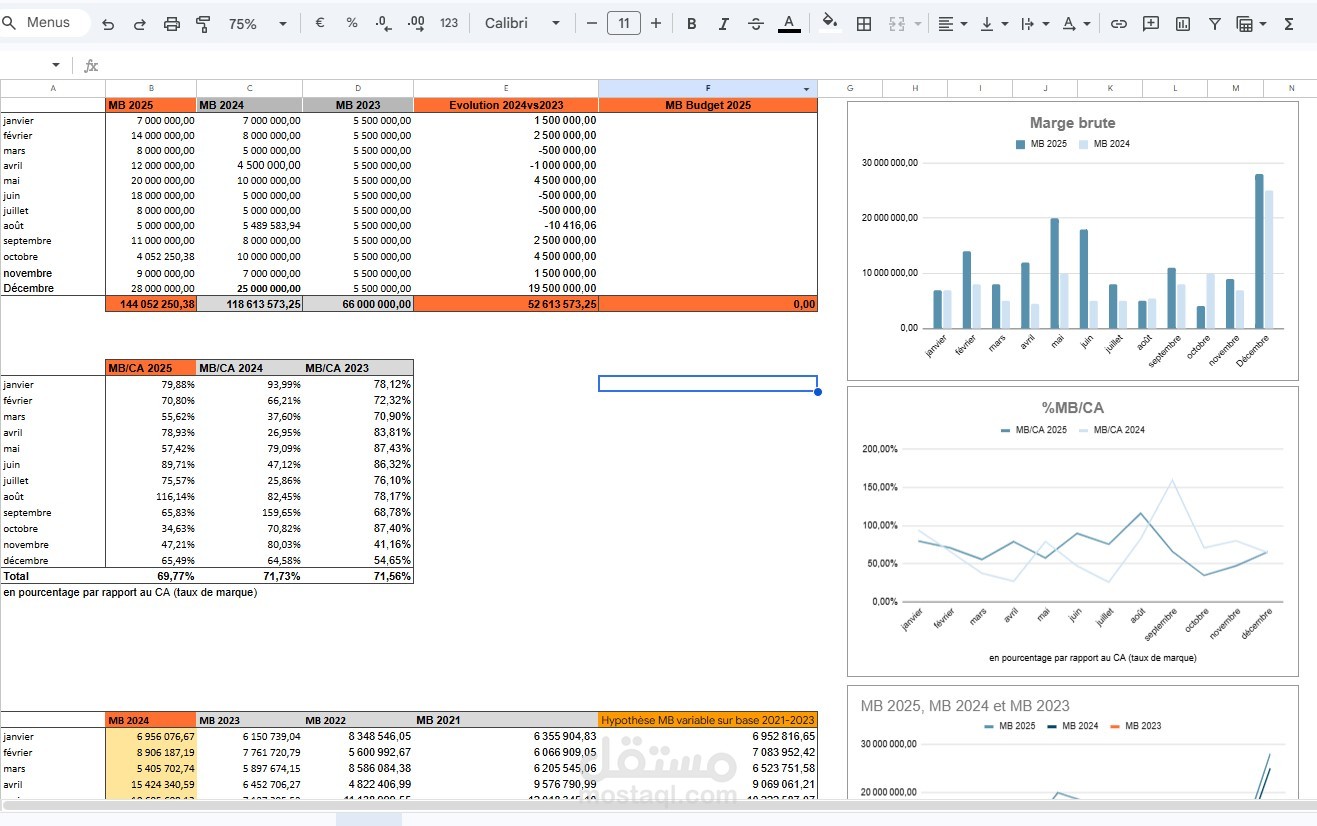Open the text wrapping dropdown
This screenshot has width=1317, height=826.
1035,23
